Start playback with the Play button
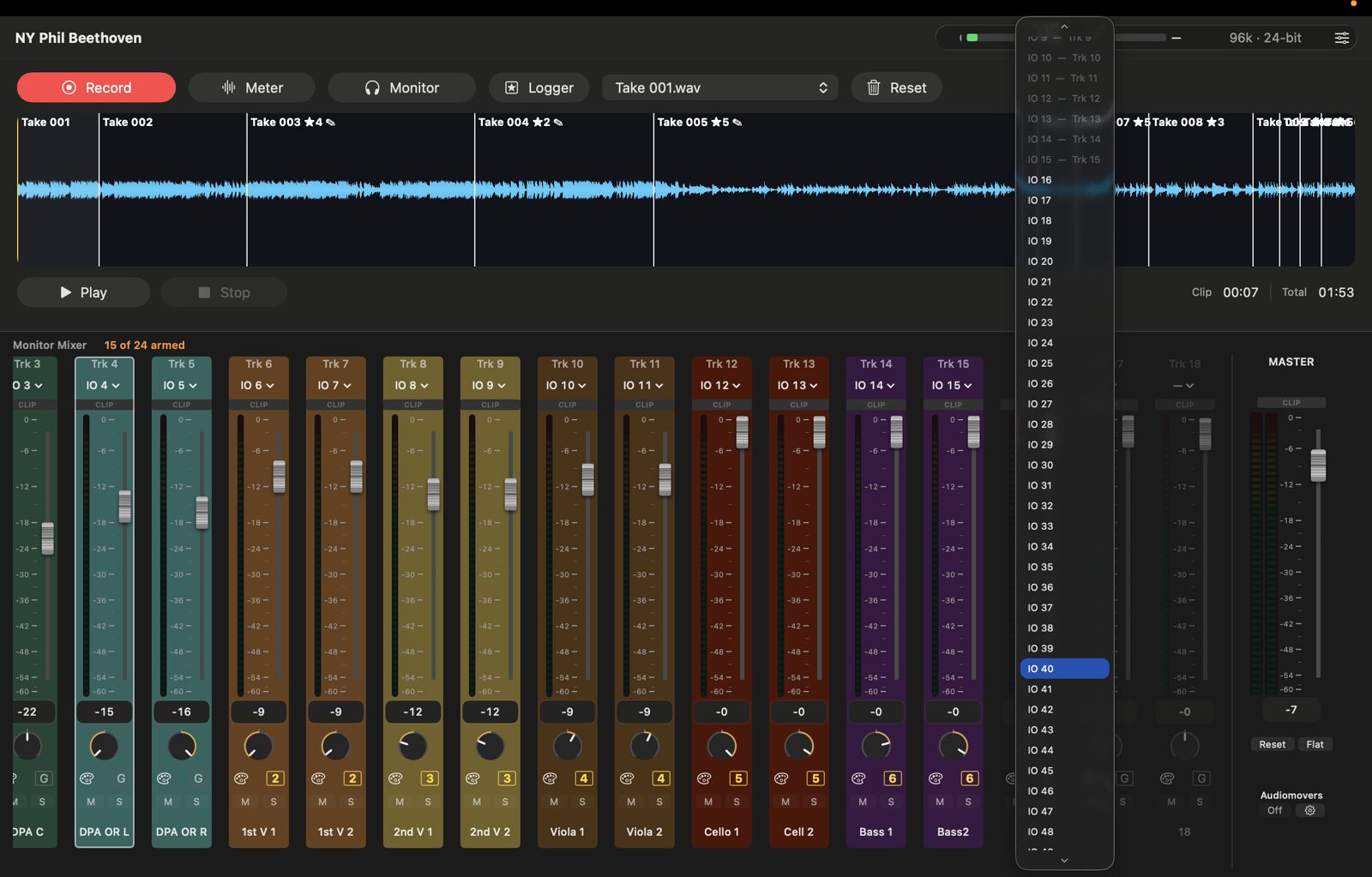Screen dimensions: 1372x877 pyautogui.click(x=83, y=292)
